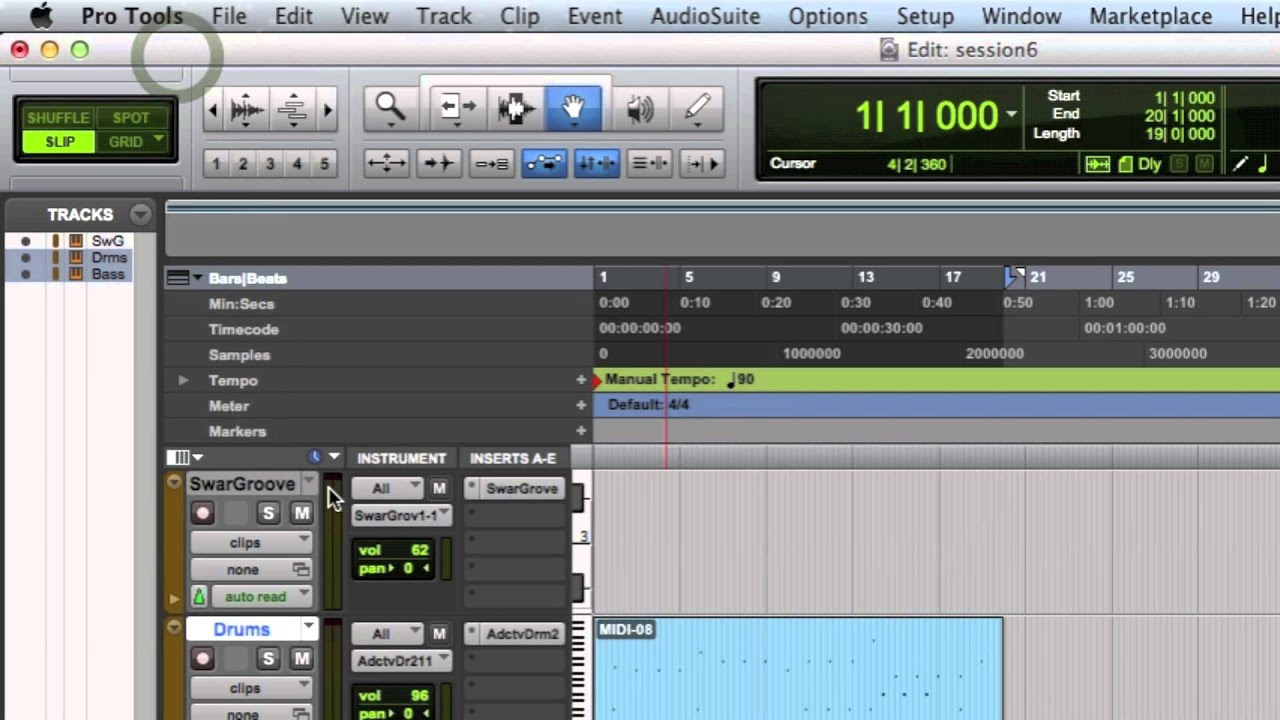Open the Tracks list popup menu

[141, 214]
